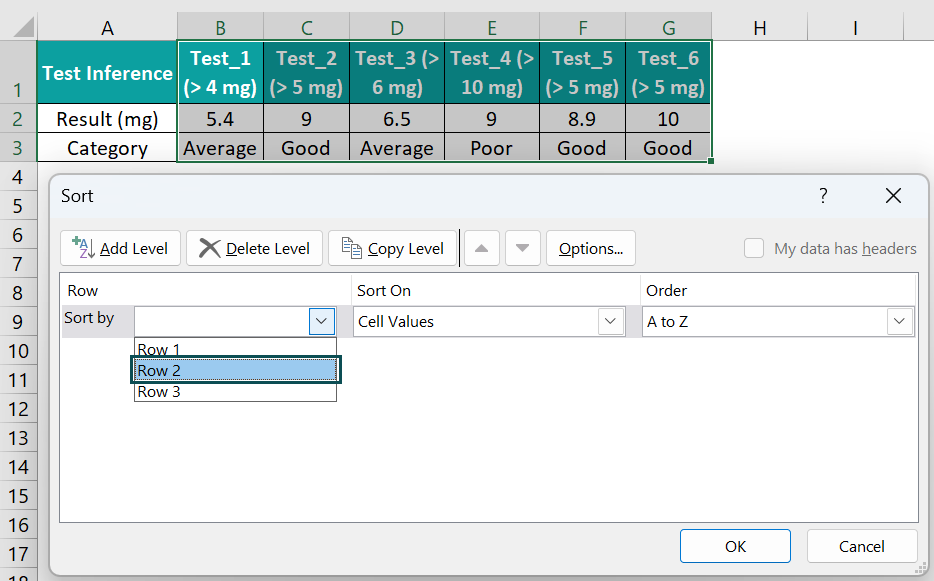Open help with the question mark icon
This screenshot has height=581, width=934.
coord(823,195)
